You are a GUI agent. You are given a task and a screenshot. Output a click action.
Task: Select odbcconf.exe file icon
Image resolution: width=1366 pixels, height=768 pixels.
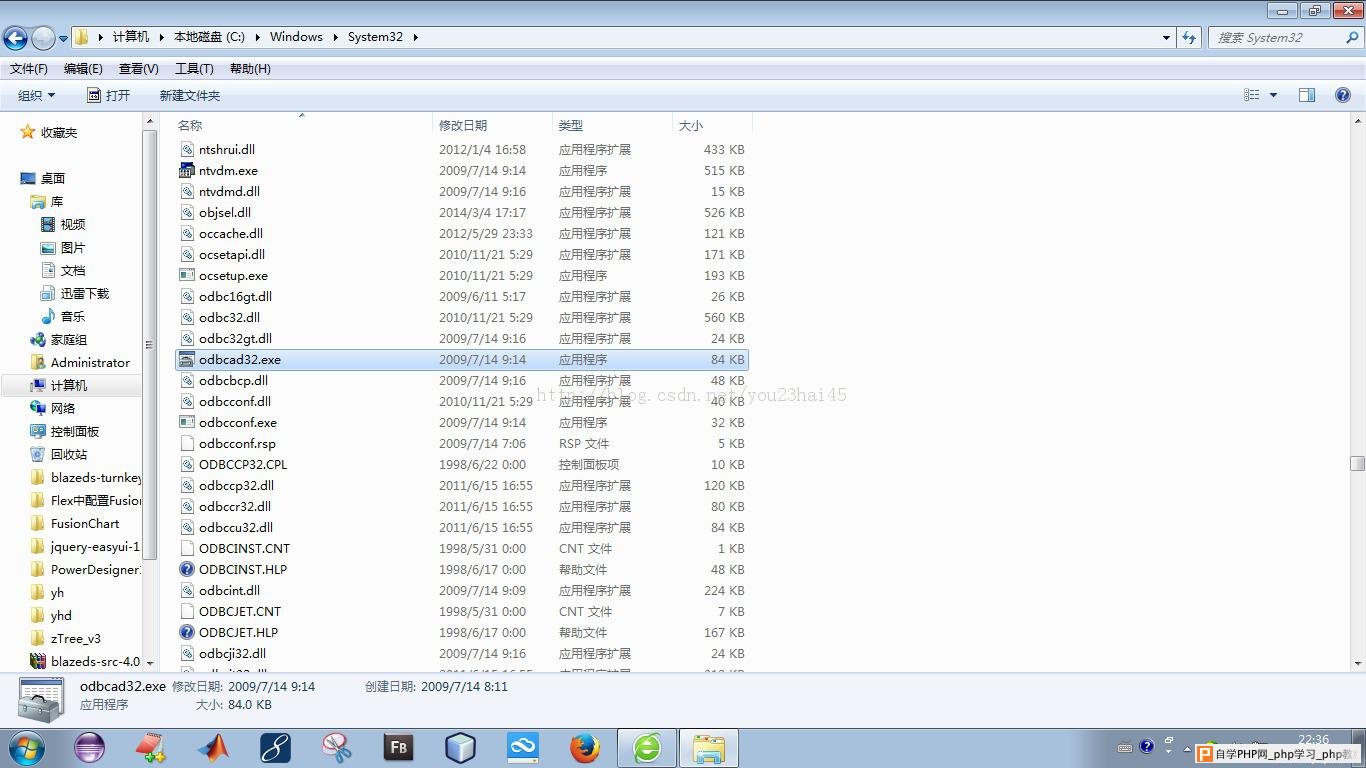pyautogui.click(x=186, y=422)
